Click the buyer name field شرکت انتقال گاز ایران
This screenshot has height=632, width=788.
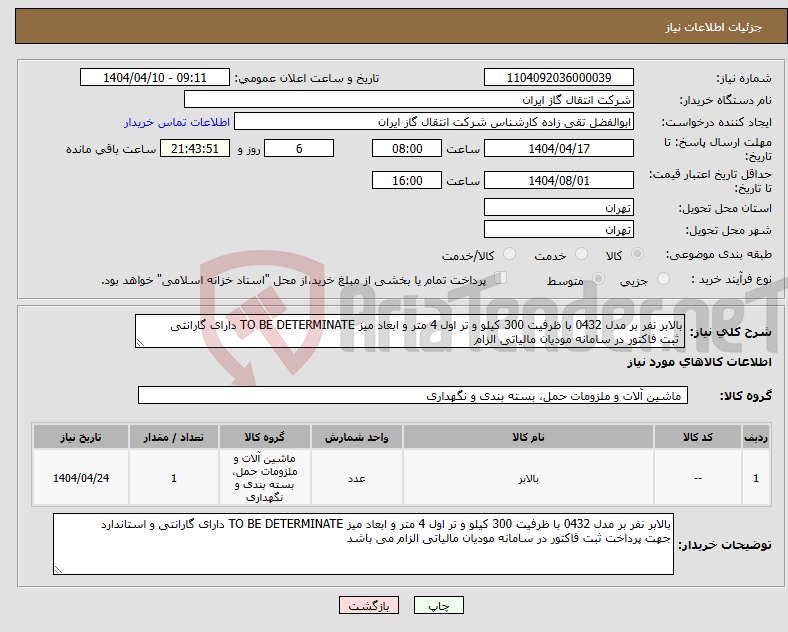(x=409, y=99)
